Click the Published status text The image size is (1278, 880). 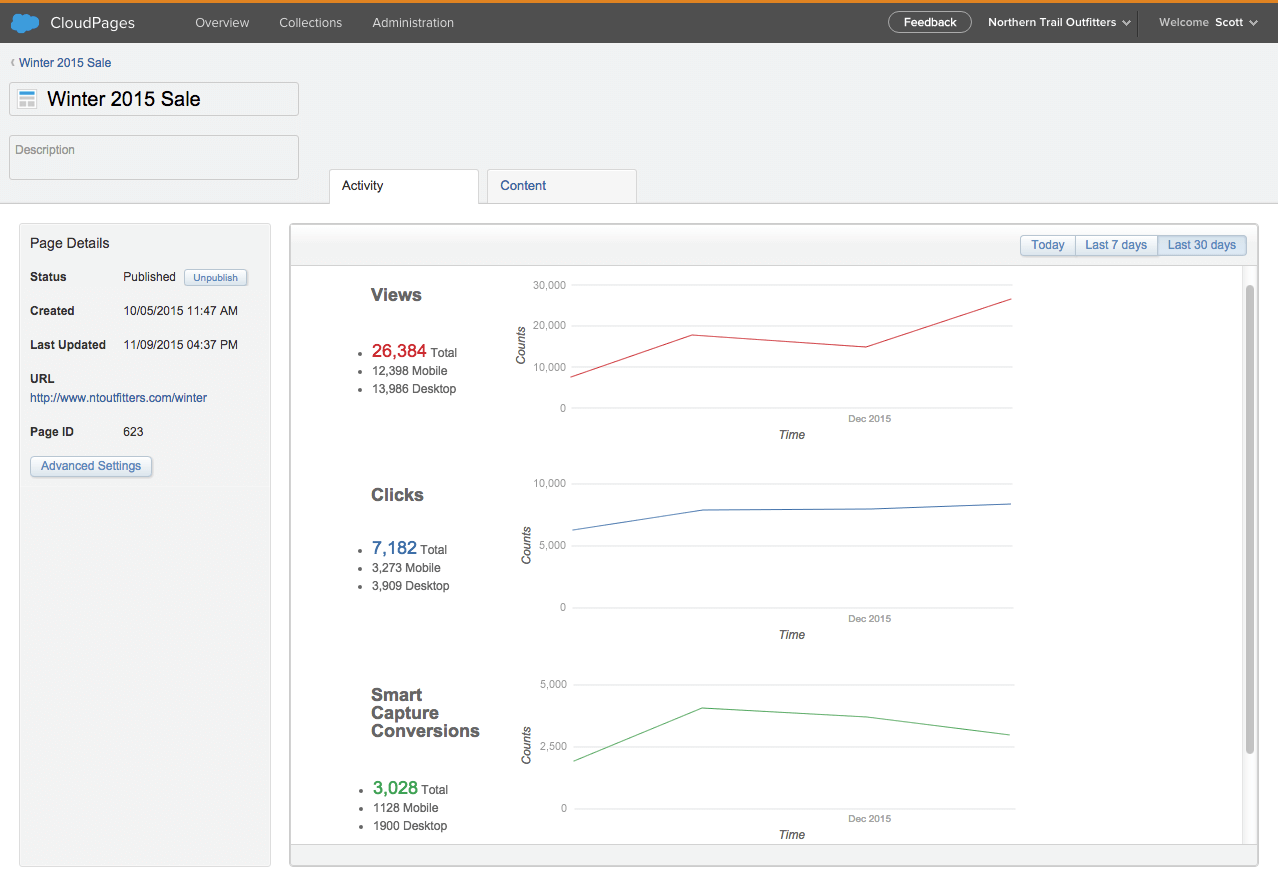click(149, 277)
